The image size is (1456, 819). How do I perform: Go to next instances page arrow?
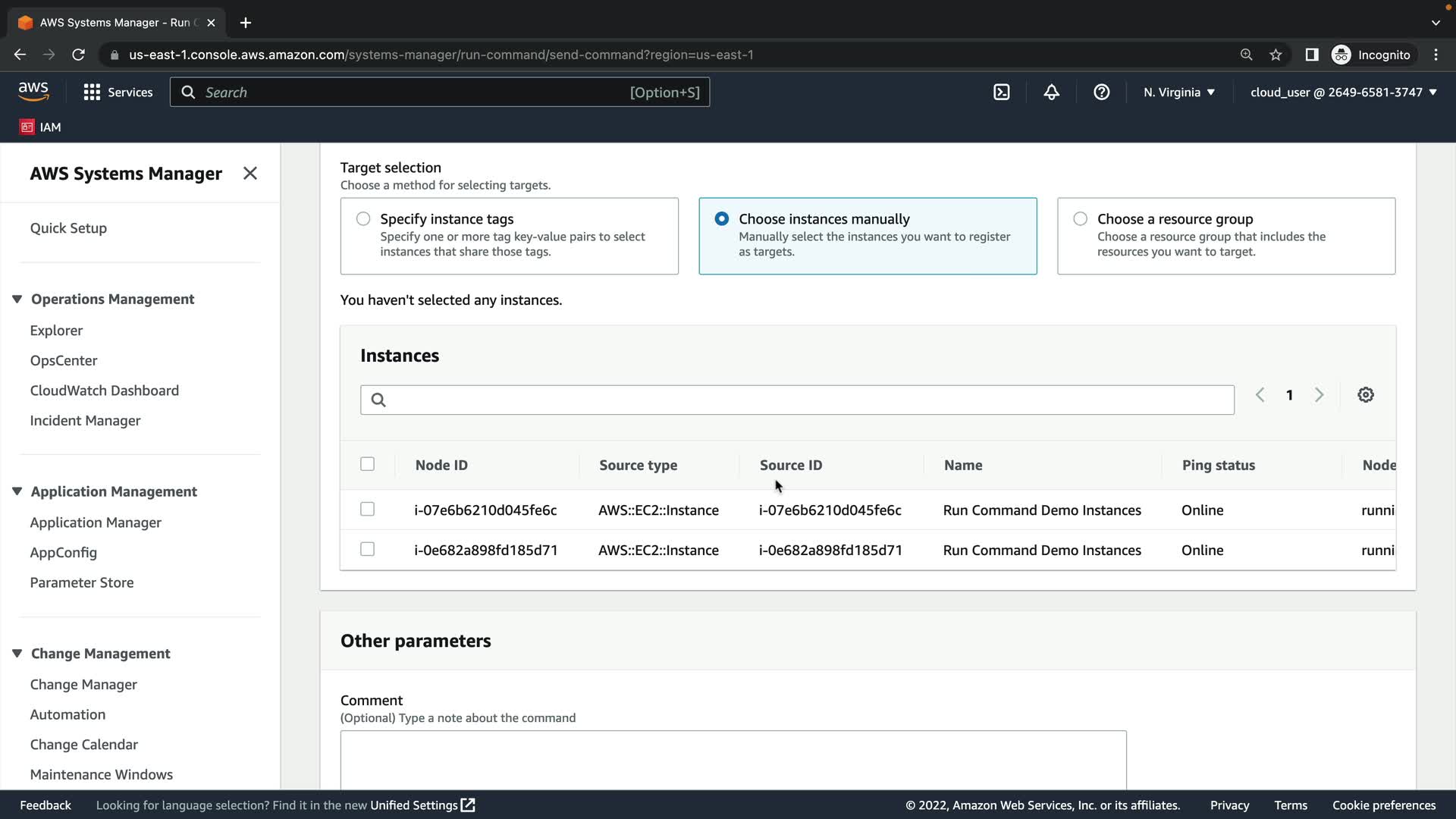pos(1319,395)
